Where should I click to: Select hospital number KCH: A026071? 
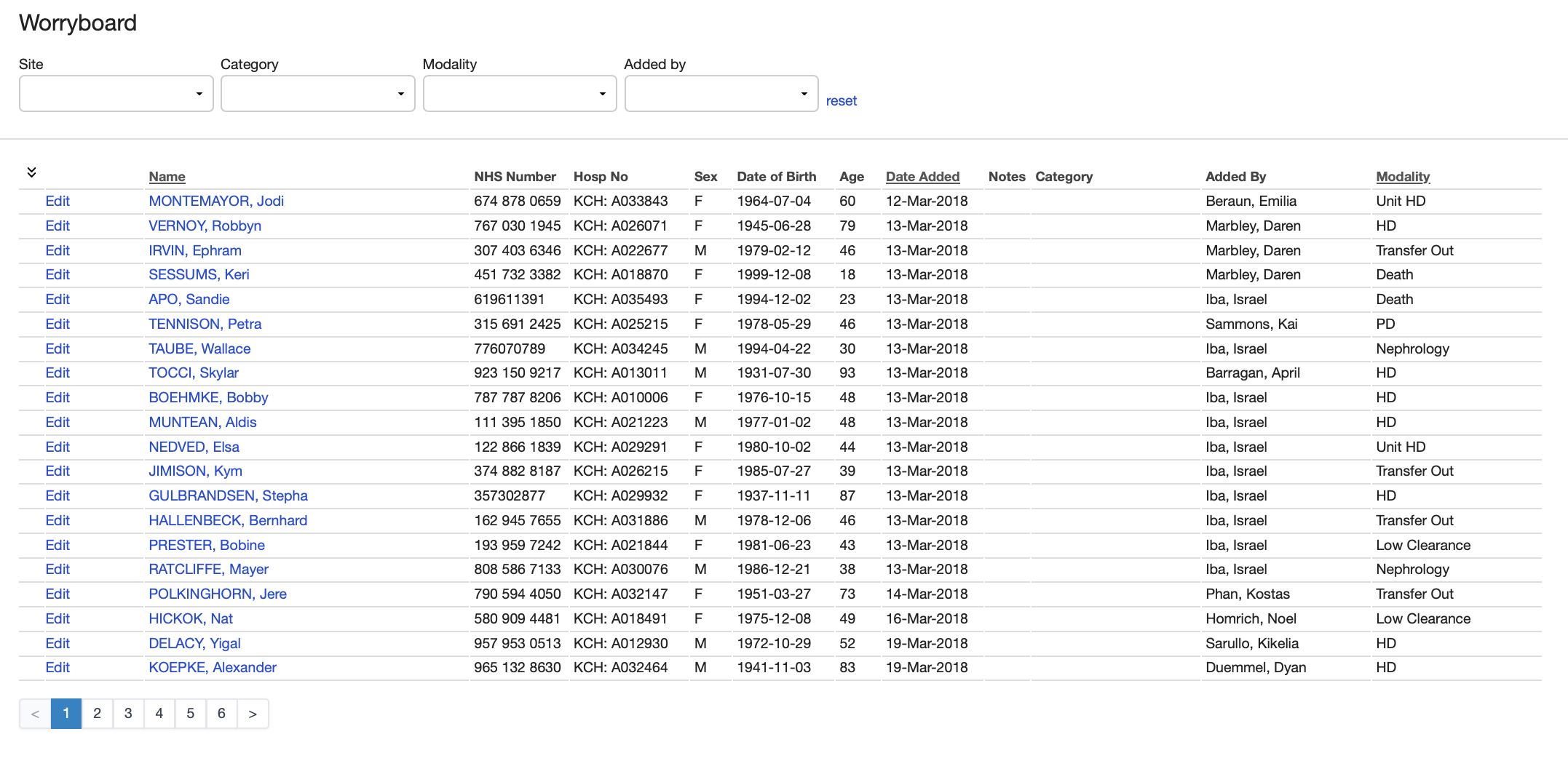pyautogui.click(x=620, y=226)
